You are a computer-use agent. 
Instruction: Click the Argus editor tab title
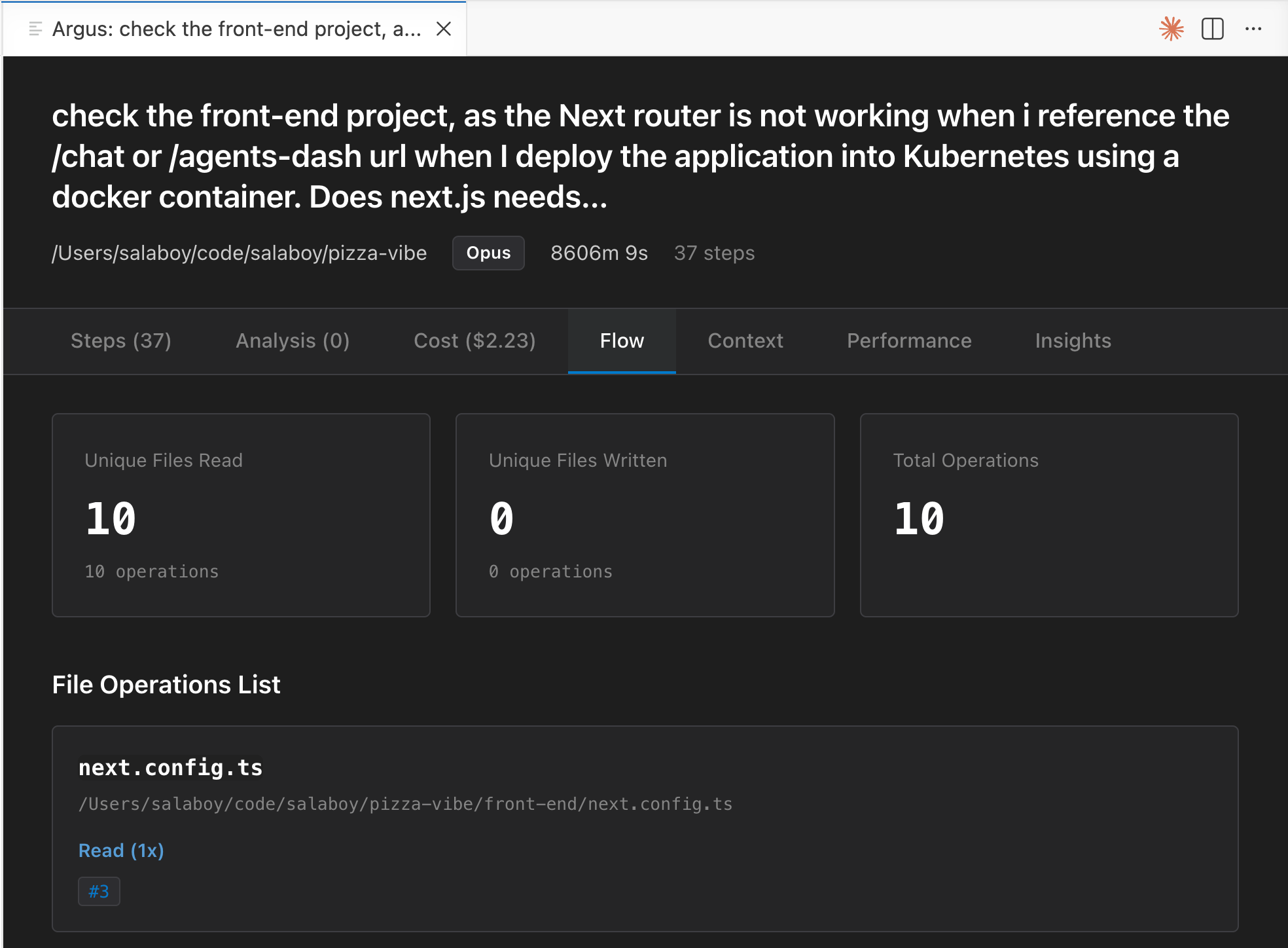coord(236,29)
